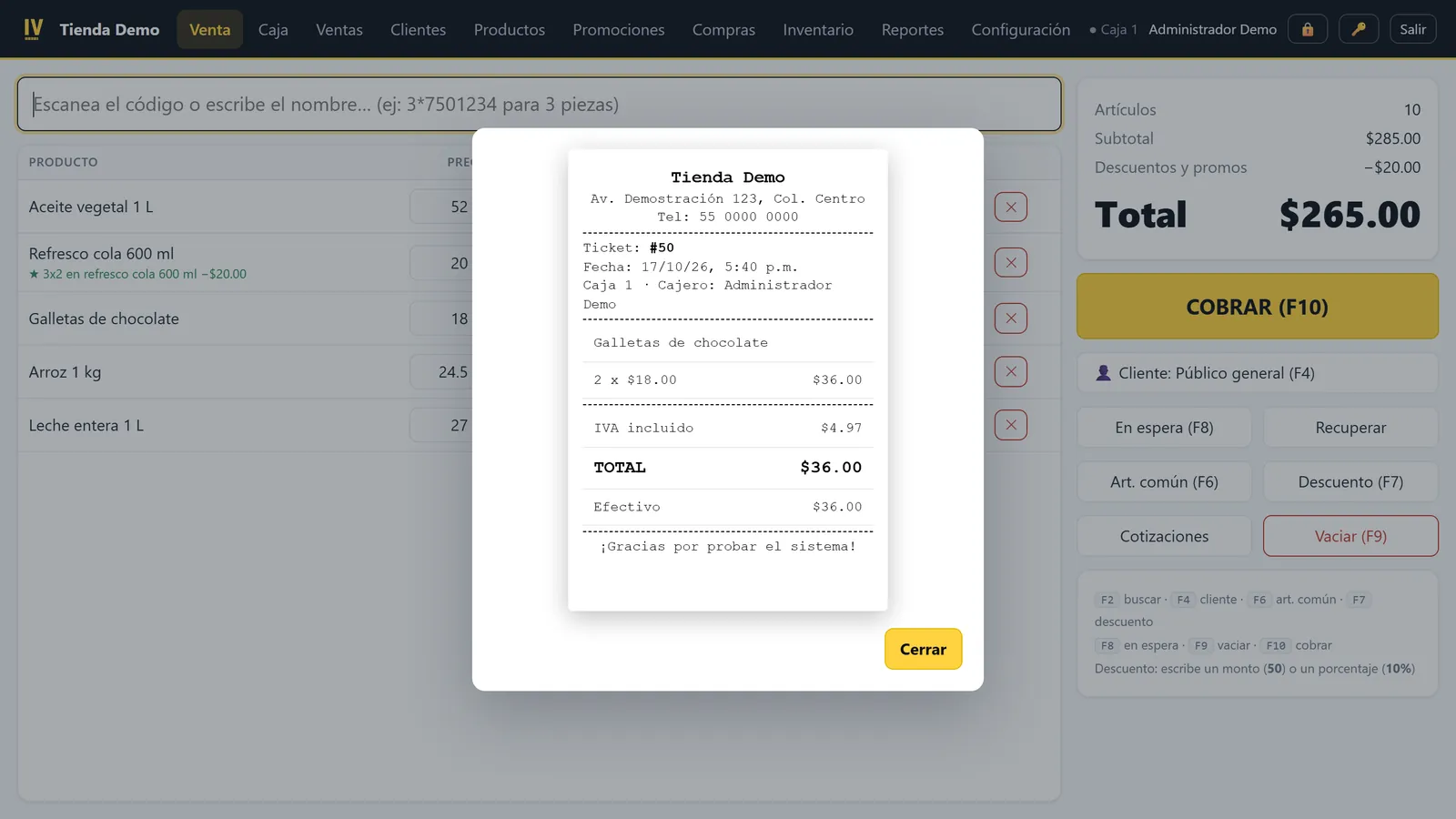Click the Leche entera 1 L price field

click(441, 425)
